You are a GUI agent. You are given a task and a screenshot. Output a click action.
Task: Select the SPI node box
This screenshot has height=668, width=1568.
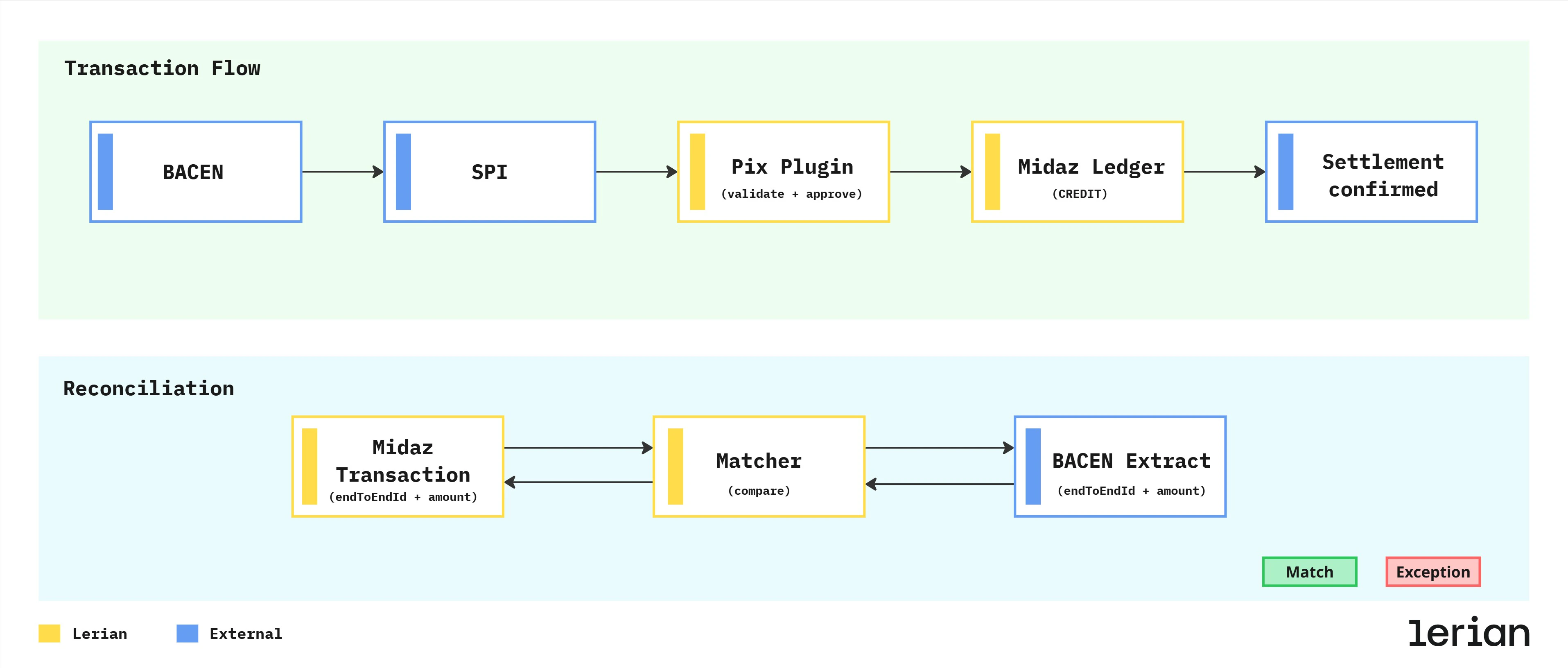pos(489,172)
